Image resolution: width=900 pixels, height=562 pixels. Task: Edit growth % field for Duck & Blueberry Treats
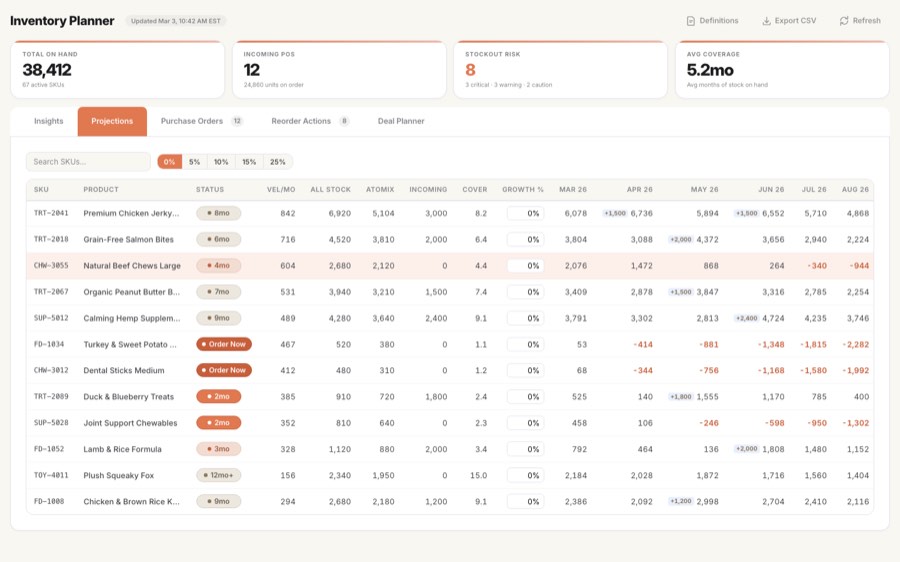tap(525, 397)
